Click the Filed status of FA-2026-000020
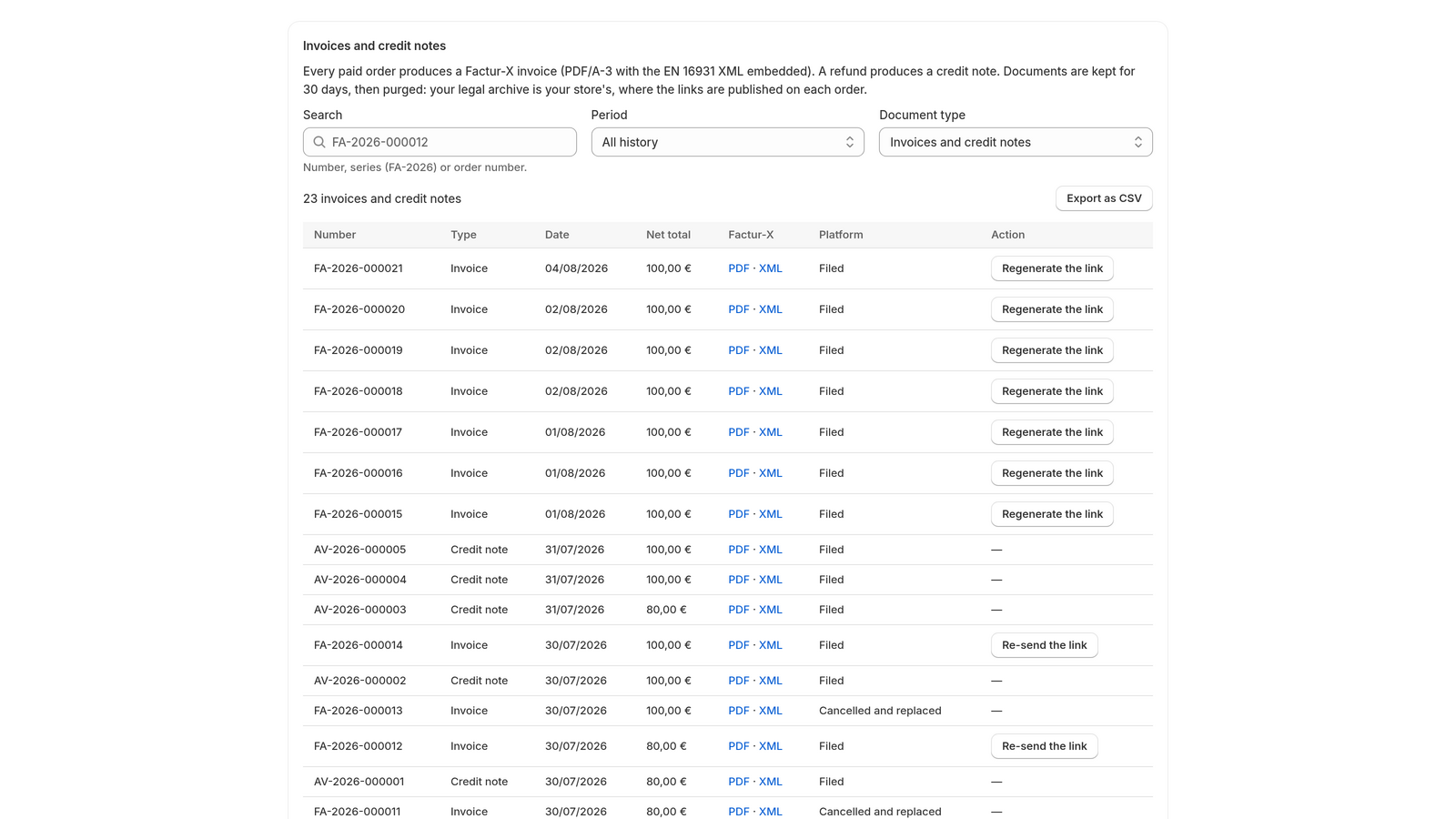The width and height of the screenshot is (1456, 819). 831,309
